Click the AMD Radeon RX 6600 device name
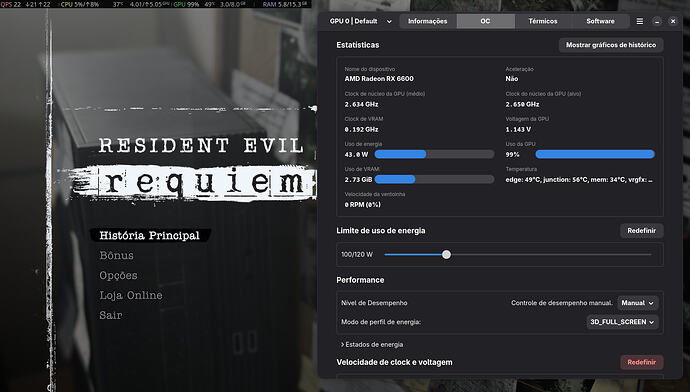The width and height of the screenshot is (690, 392). point(379,79)
